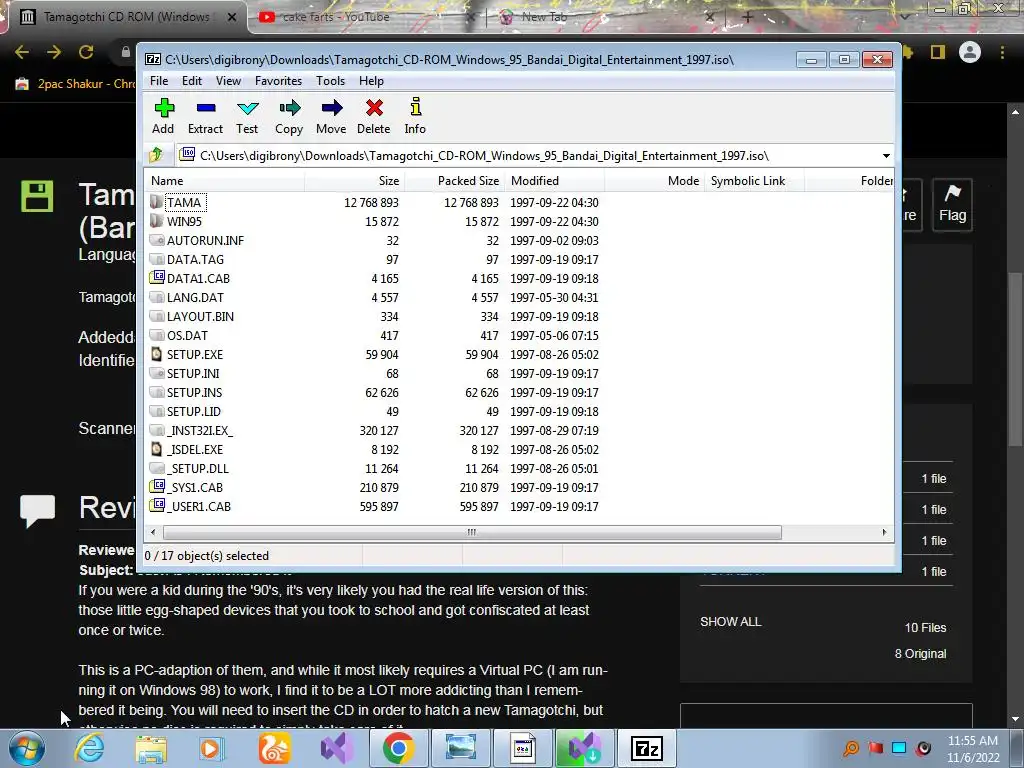The height and width of the screenshot is (768, 1024).
Task: Sort by the Modified column header
Action: point(554,181)
